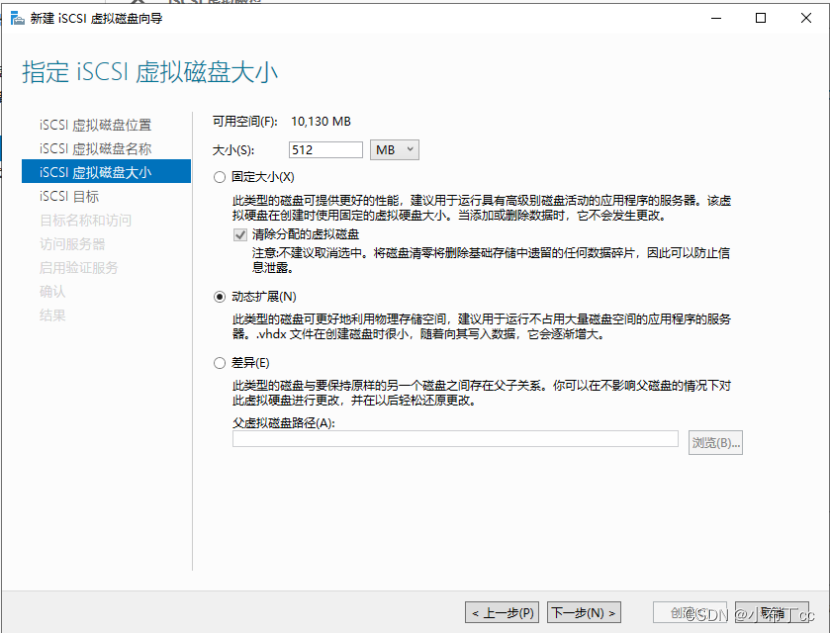Select the 动态扩展(N) radio button
The width and height of the screenshot is (830, 633).
pos(220,295)
